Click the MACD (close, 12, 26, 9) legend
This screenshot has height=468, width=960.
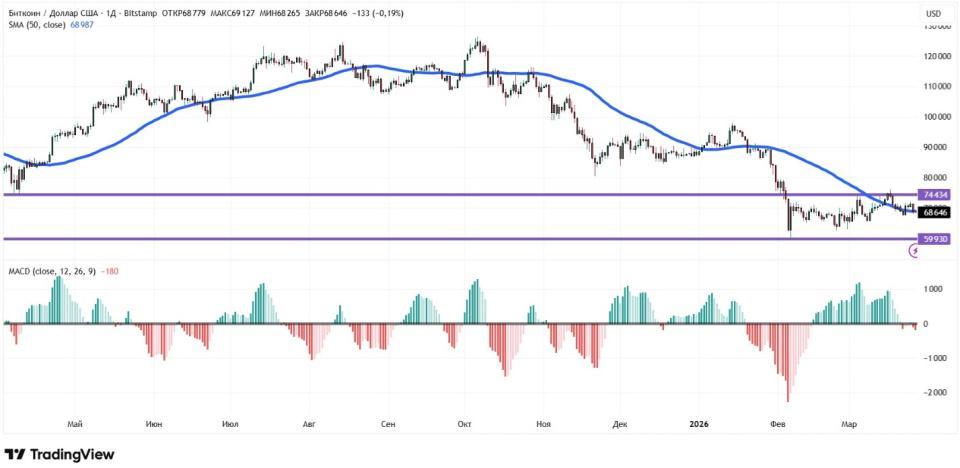click(x=50, y=271)
